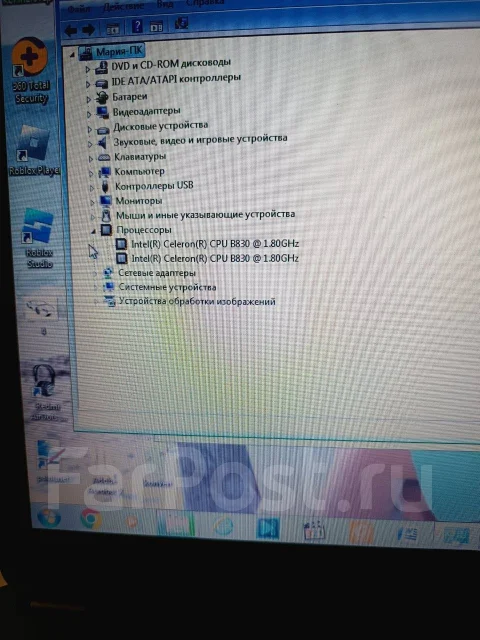480x640 pixels.
Task: Open the Действие menu
Action: 123,7
